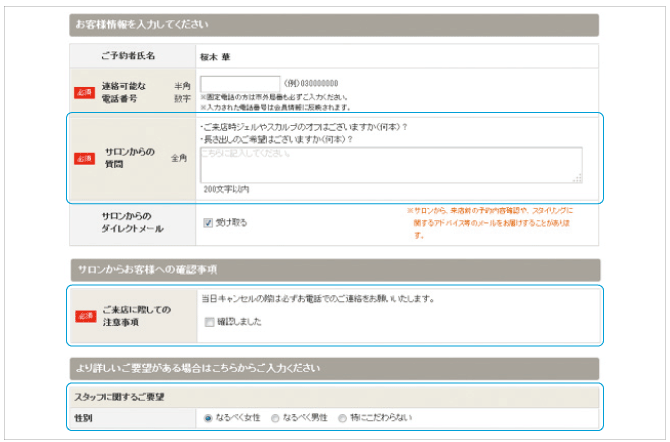
Task: Select the なるべく男性 radio button
Action: (x=275, y=418)
